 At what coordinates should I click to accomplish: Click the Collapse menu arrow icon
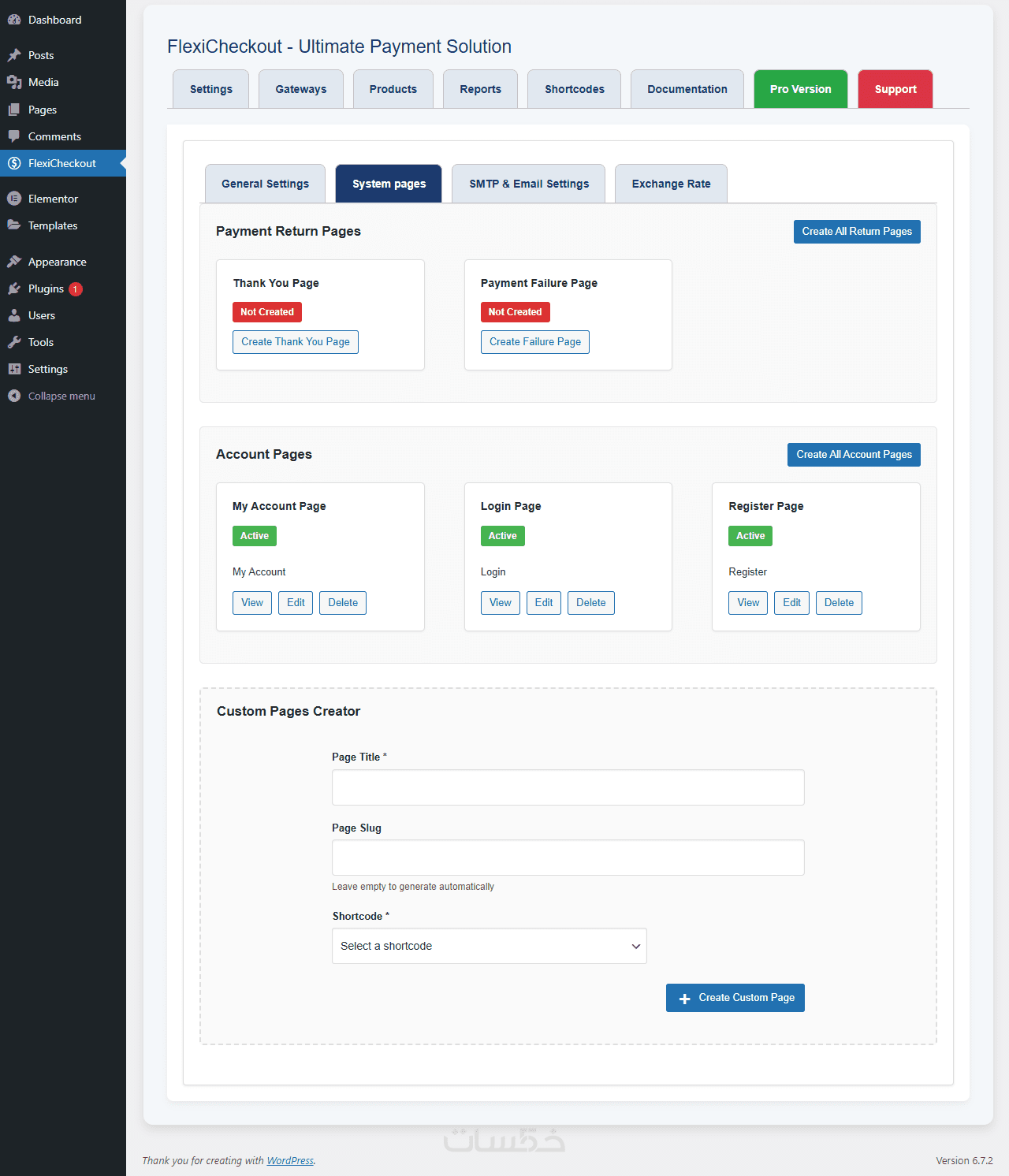[14, 396]
